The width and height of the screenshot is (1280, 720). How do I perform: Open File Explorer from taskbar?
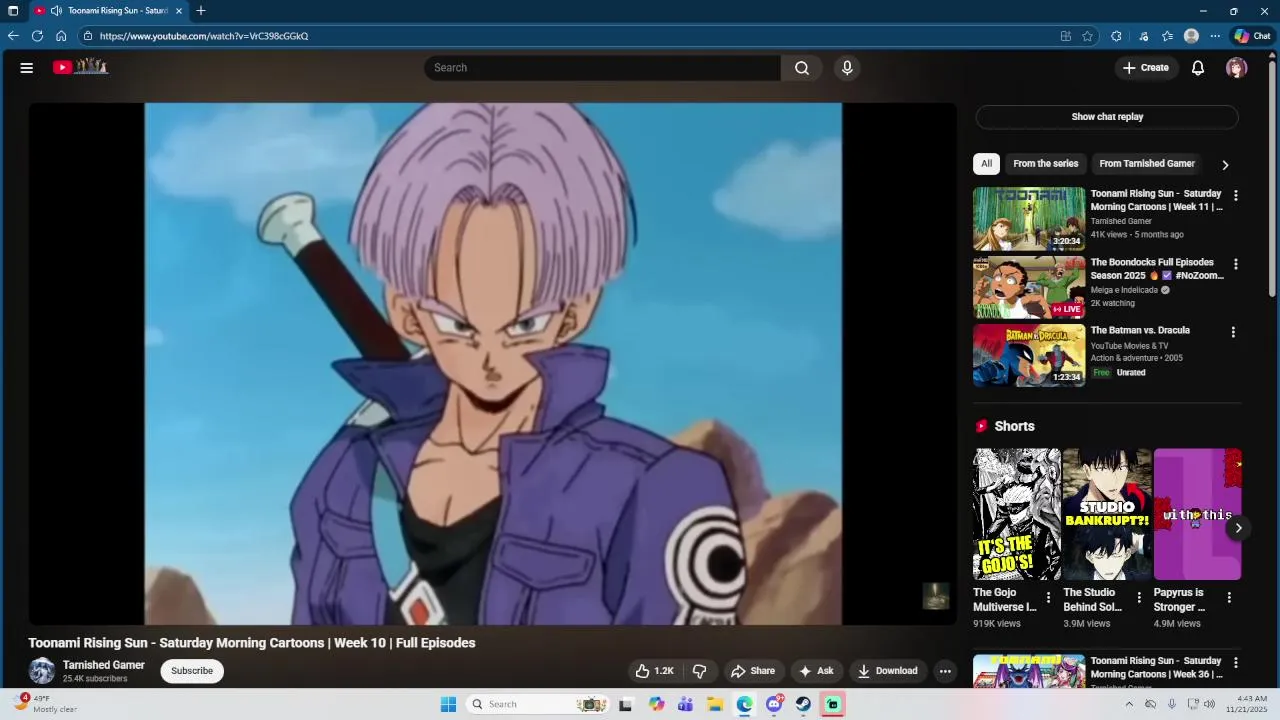[x=715, y=704]
